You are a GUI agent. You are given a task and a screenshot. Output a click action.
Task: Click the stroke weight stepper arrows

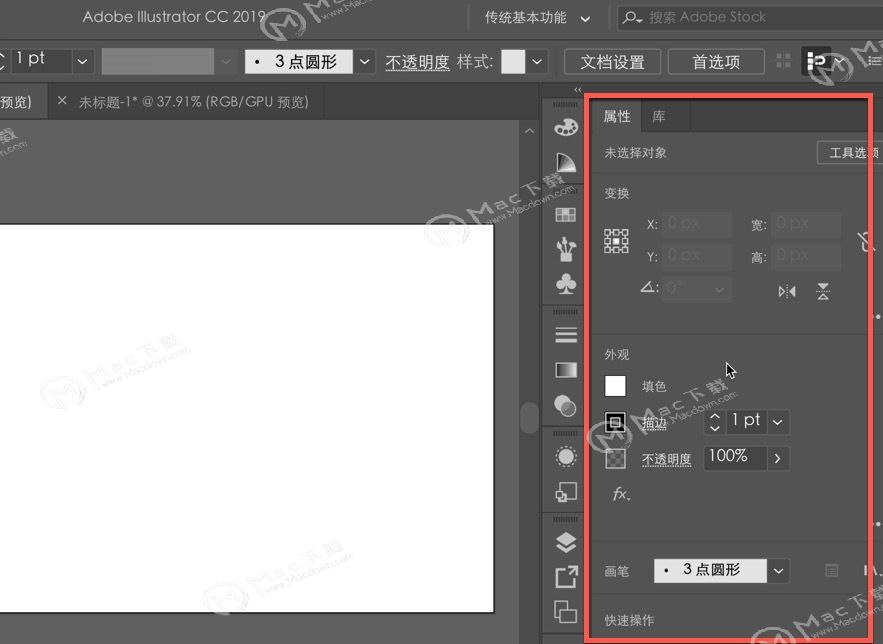coord(715,422)
